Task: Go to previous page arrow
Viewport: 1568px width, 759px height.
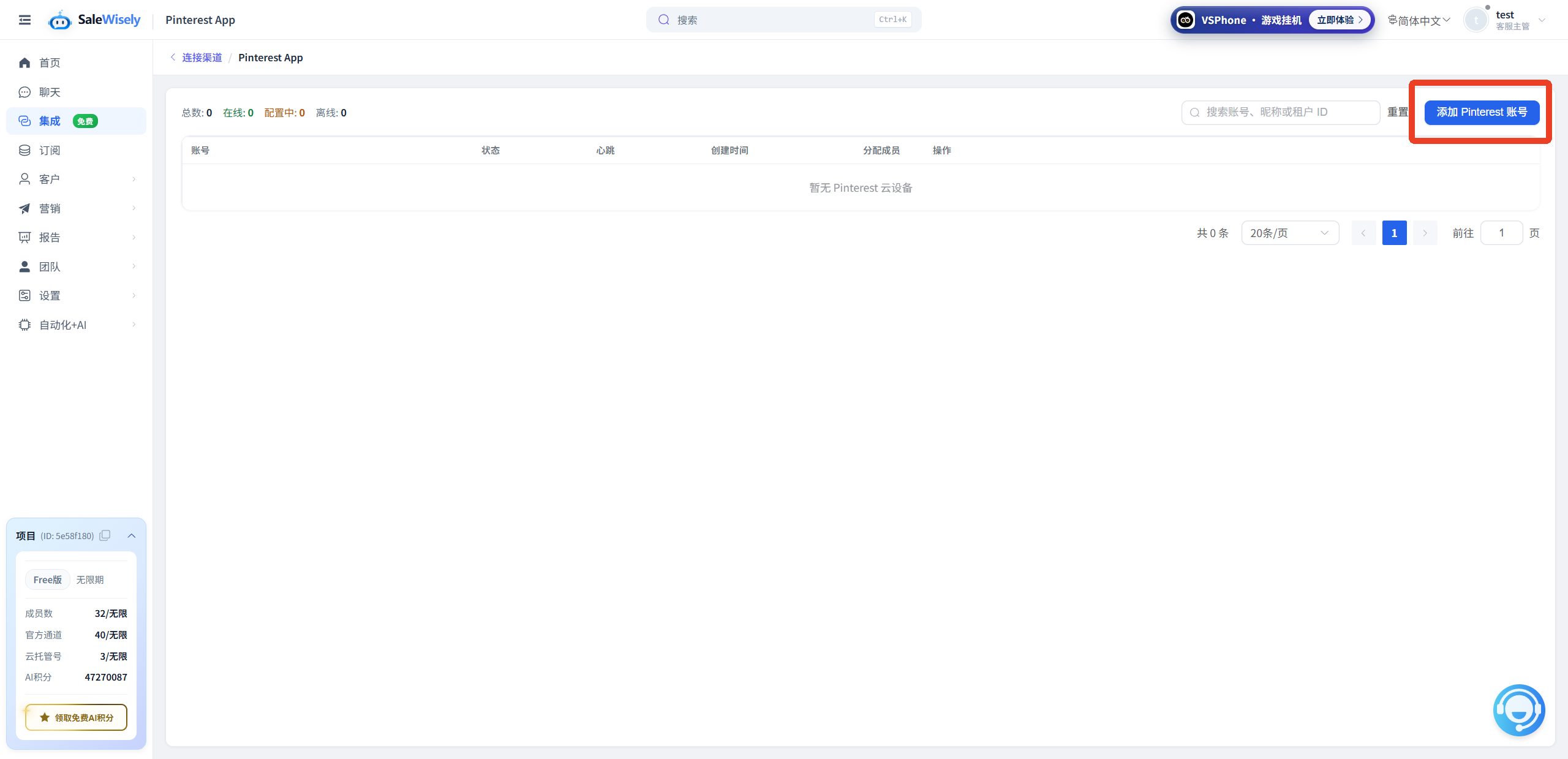Action: (1363, 233)
